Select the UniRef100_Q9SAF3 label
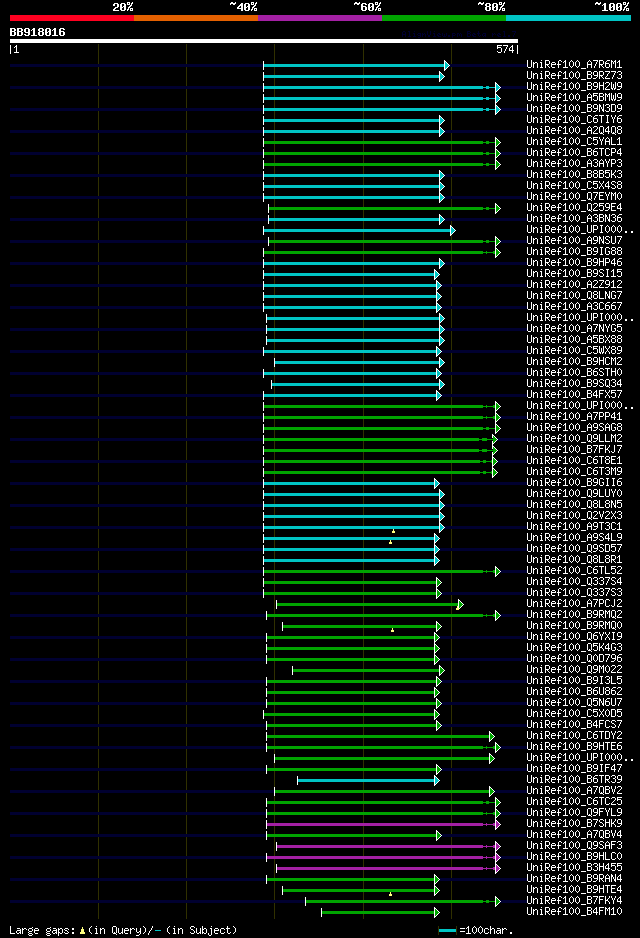 [574, 846]
